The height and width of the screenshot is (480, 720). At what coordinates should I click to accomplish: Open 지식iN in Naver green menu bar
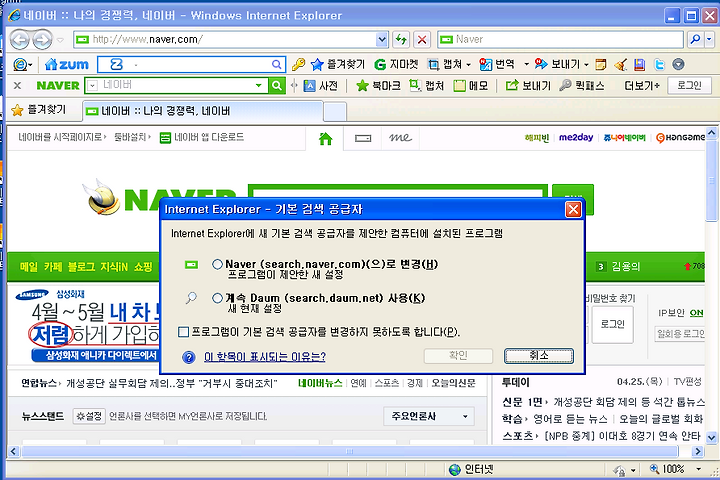114,267
